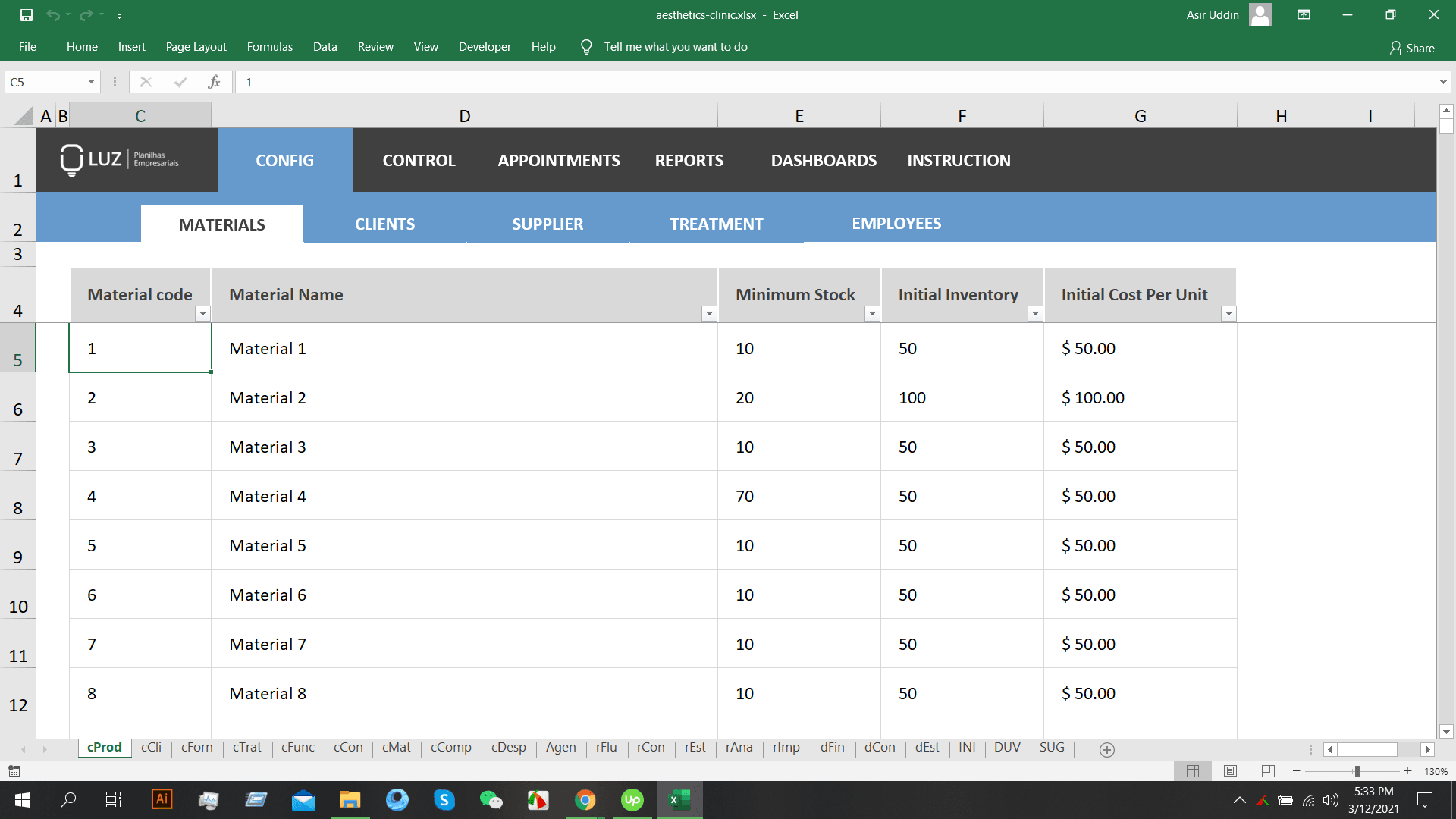Expand Initial Cost Per Unit filter
The image size is (1456, 819).
point(1228,313)
